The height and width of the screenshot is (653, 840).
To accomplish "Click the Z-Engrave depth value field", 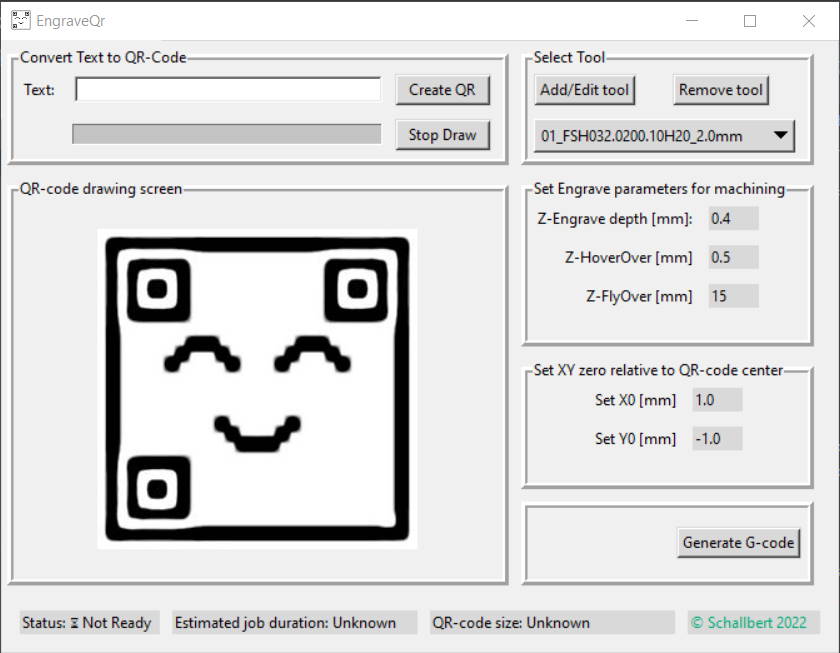I will tap(733, 219).
